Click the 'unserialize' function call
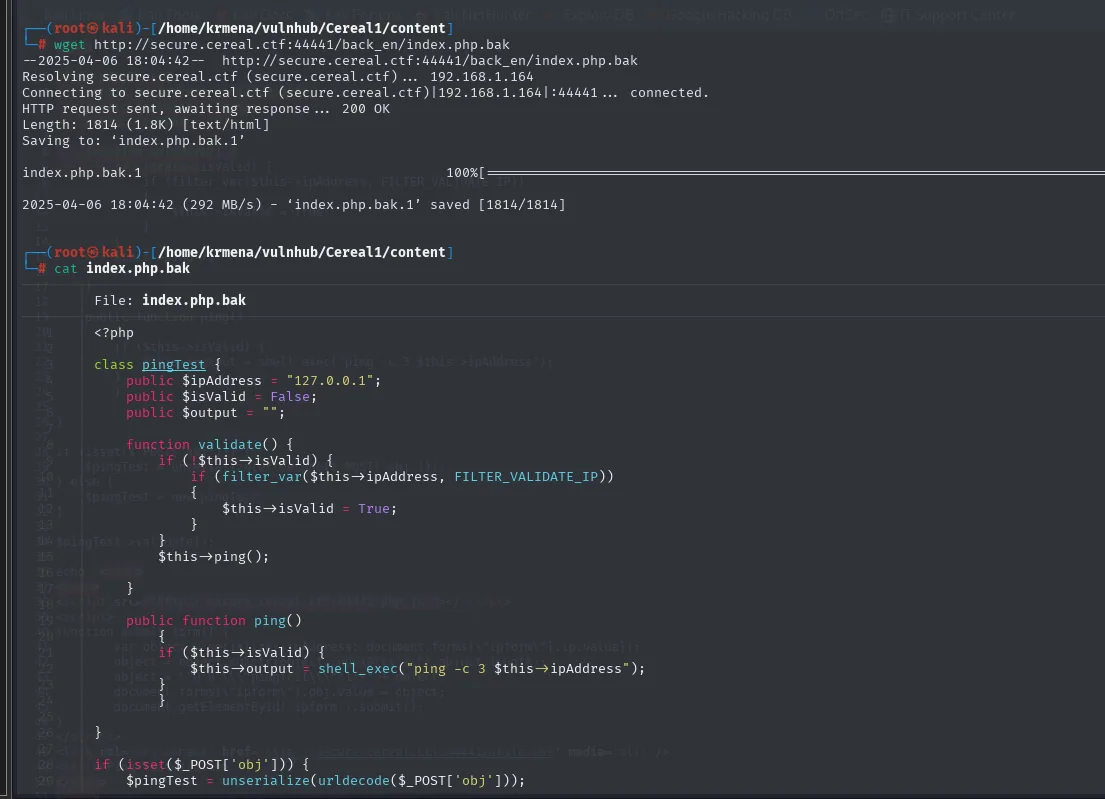The width and height of the screenshot is (1105, 799). [266, 781]
